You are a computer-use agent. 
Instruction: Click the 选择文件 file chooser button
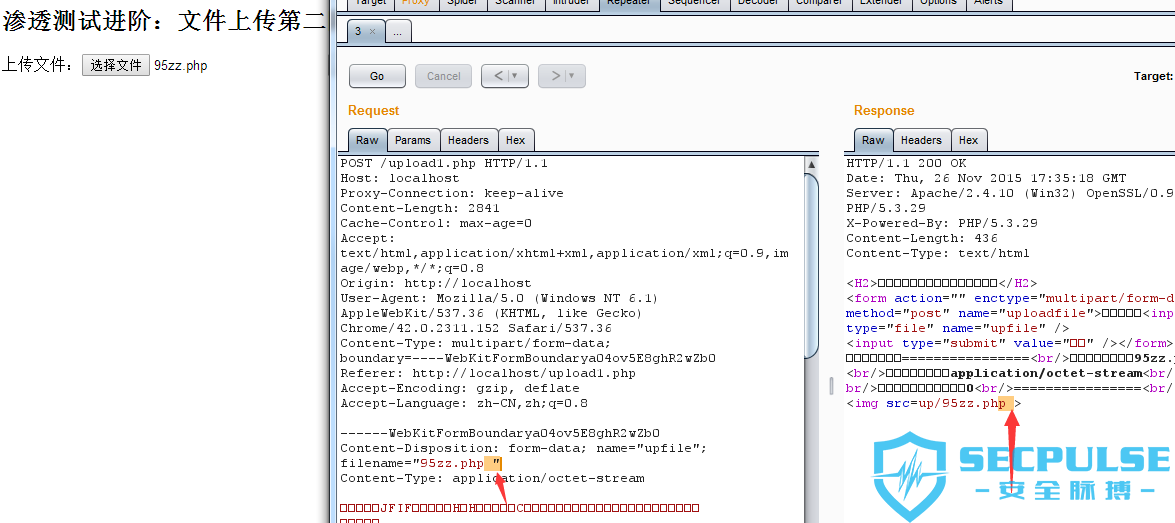tap(116, 65)
